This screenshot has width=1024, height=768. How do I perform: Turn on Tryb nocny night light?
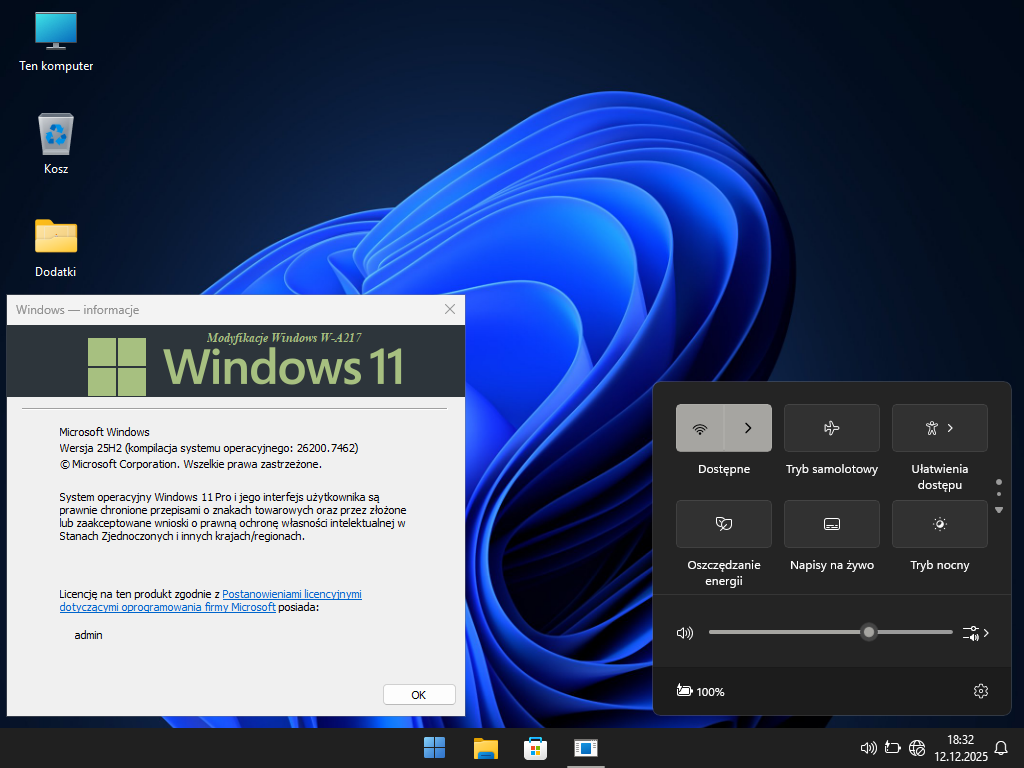click(x=939, y=524)
